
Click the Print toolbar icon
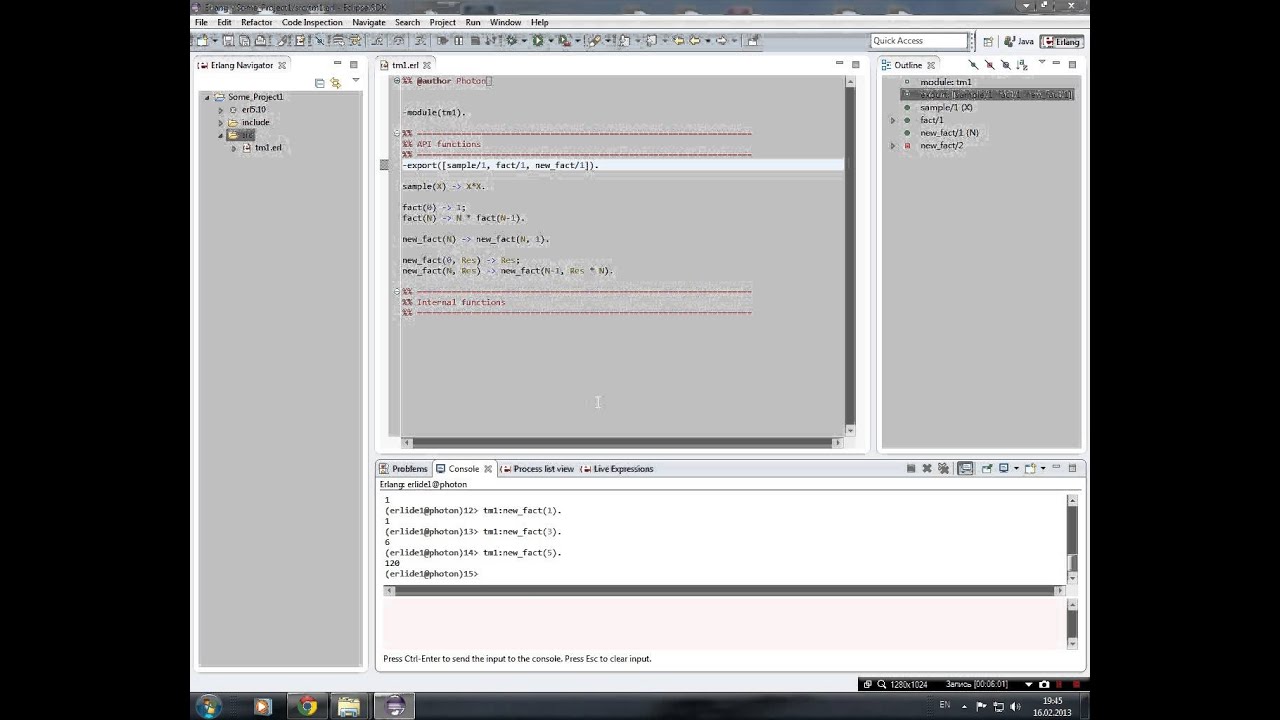[260, 41]
